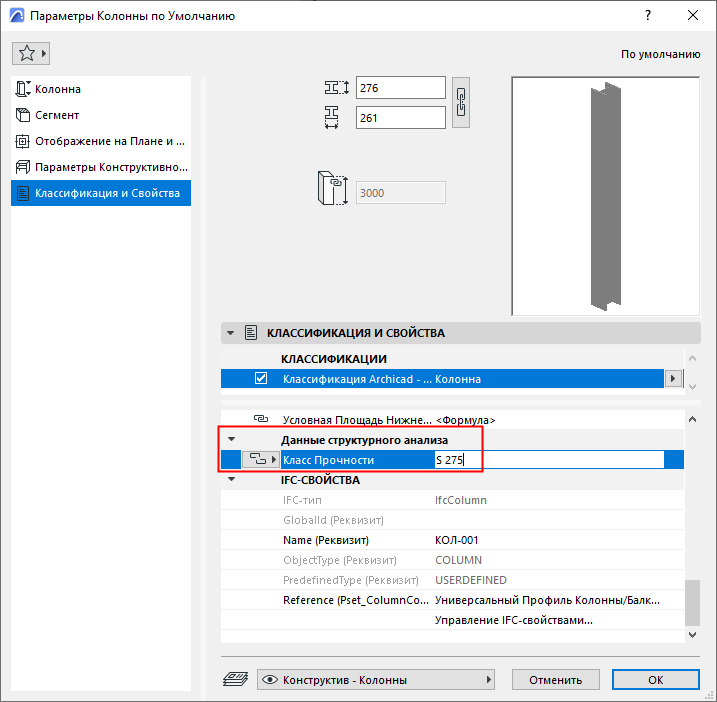This screenshot has height=702, width=717.
Task: Click the classifications list scroll-down arrow
Action: pyautogui.click(x=692, y=387)
